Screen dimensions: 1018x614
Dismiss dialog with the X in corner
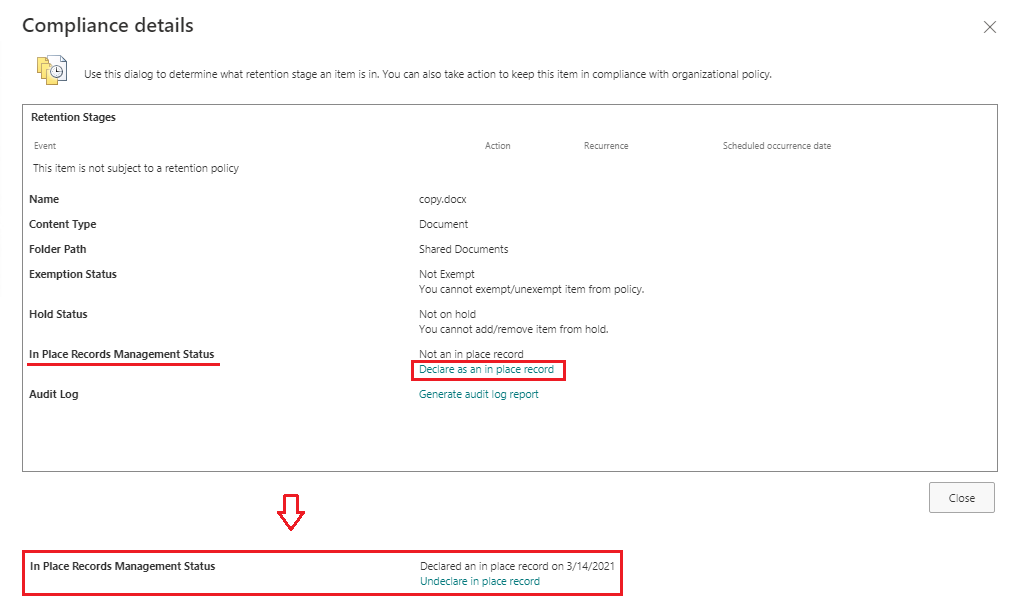(x=989, y=27)
